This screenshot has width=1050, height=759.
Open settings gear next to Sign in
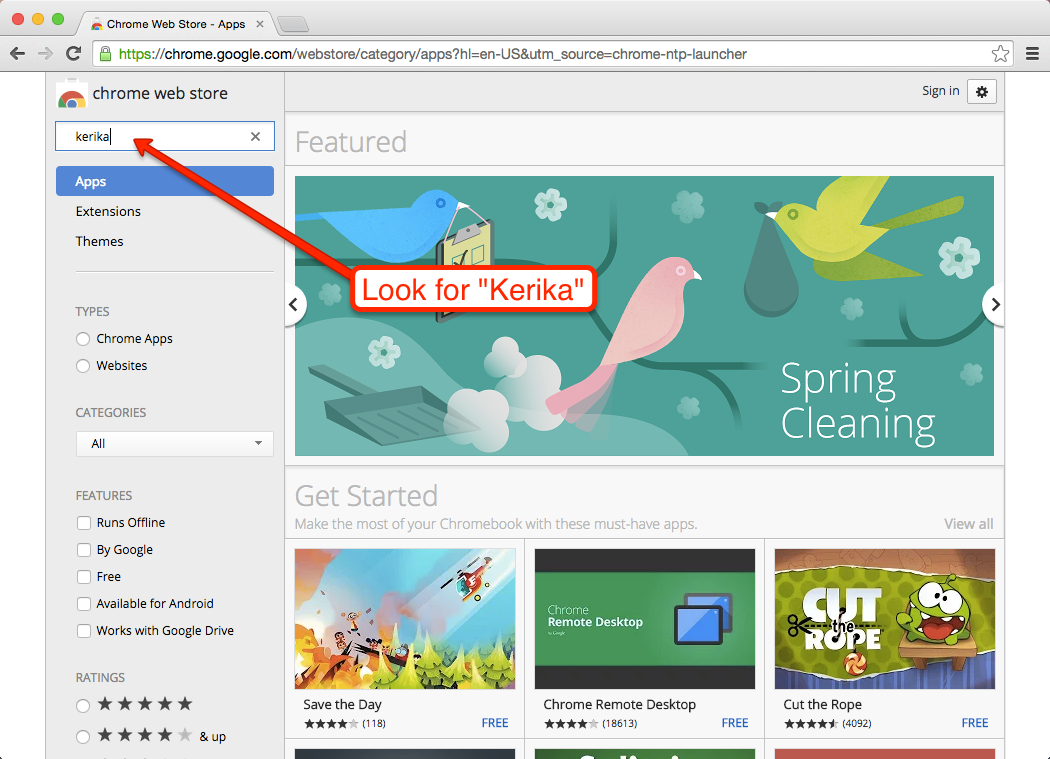pos(982,92)
